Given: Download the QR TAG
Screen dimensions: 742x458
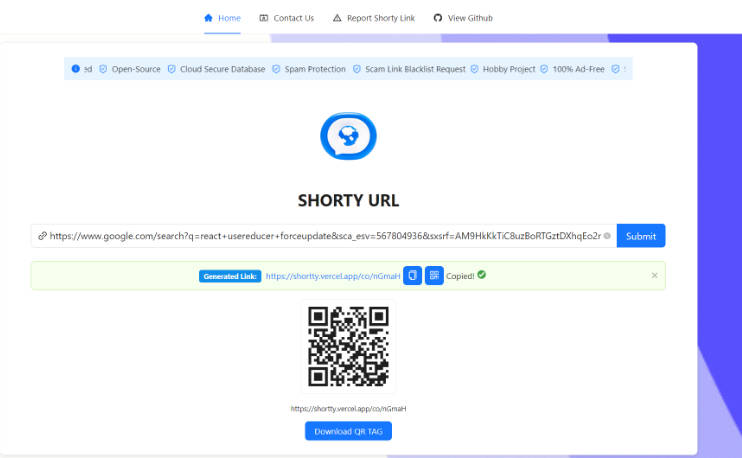Looking at the screenshot, I should (x=348, y=431).
